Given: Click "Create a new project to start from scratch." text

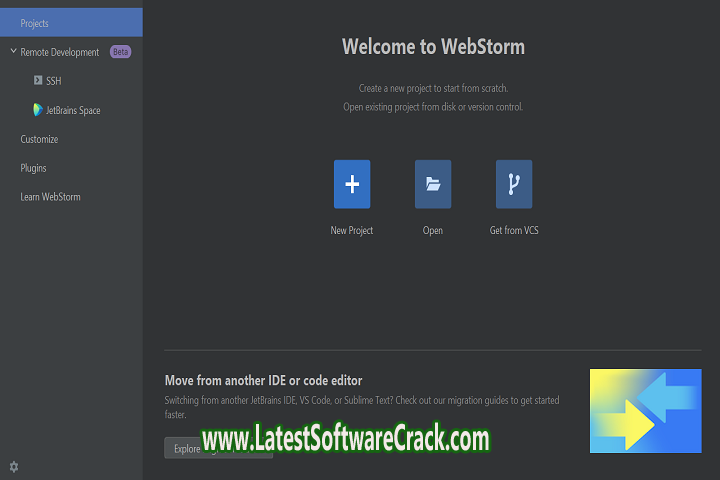Looking at the screenshot, I should pos(433,88).
